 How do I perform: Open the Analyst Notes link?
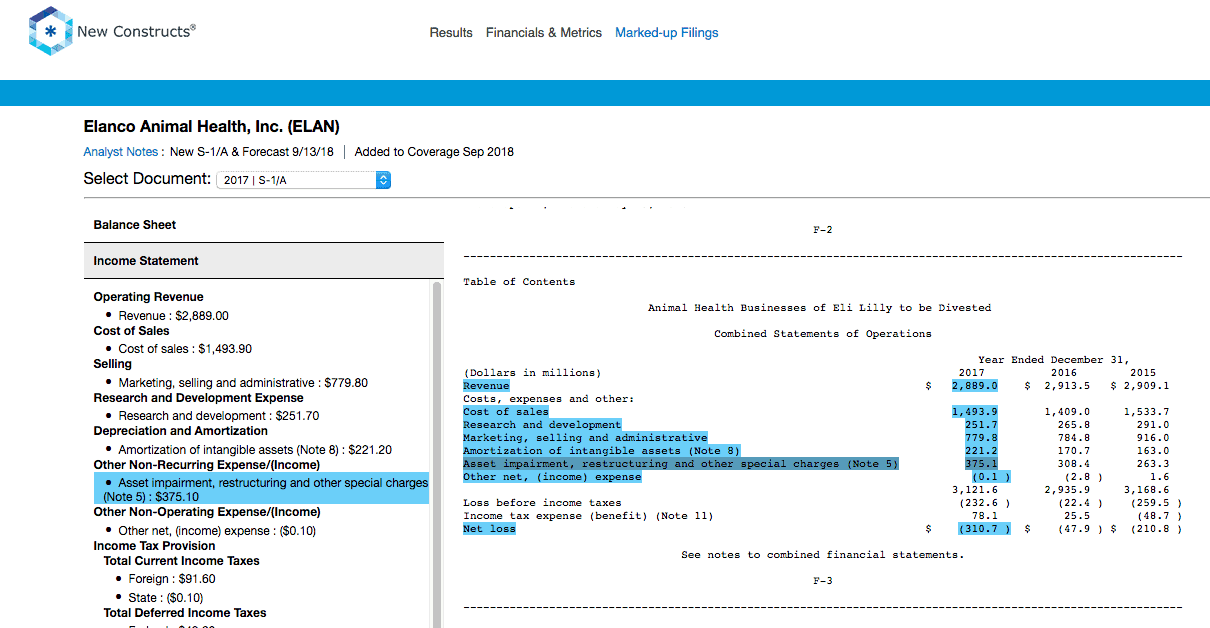tap(121, 152)
